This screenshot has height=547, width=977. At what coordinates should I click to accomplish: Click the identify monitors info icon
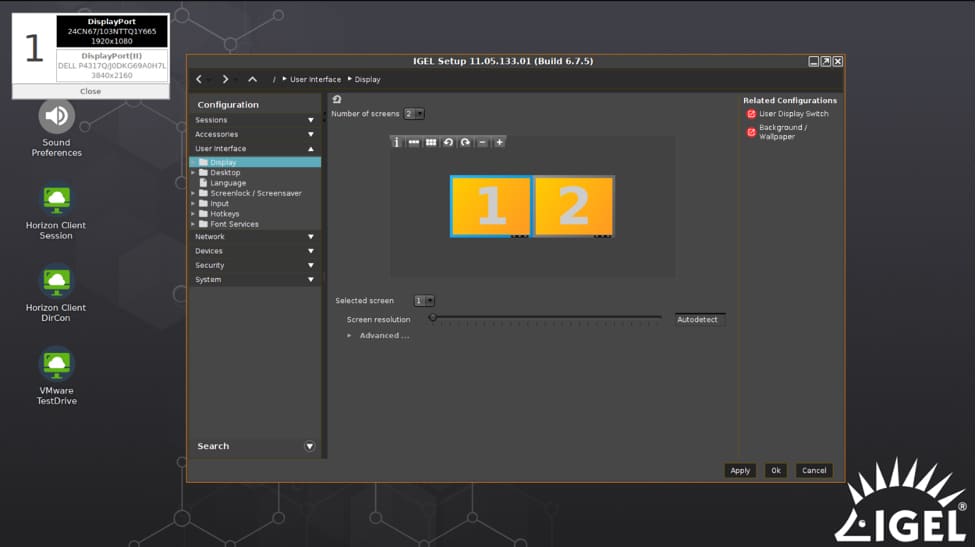pos(396,143)
